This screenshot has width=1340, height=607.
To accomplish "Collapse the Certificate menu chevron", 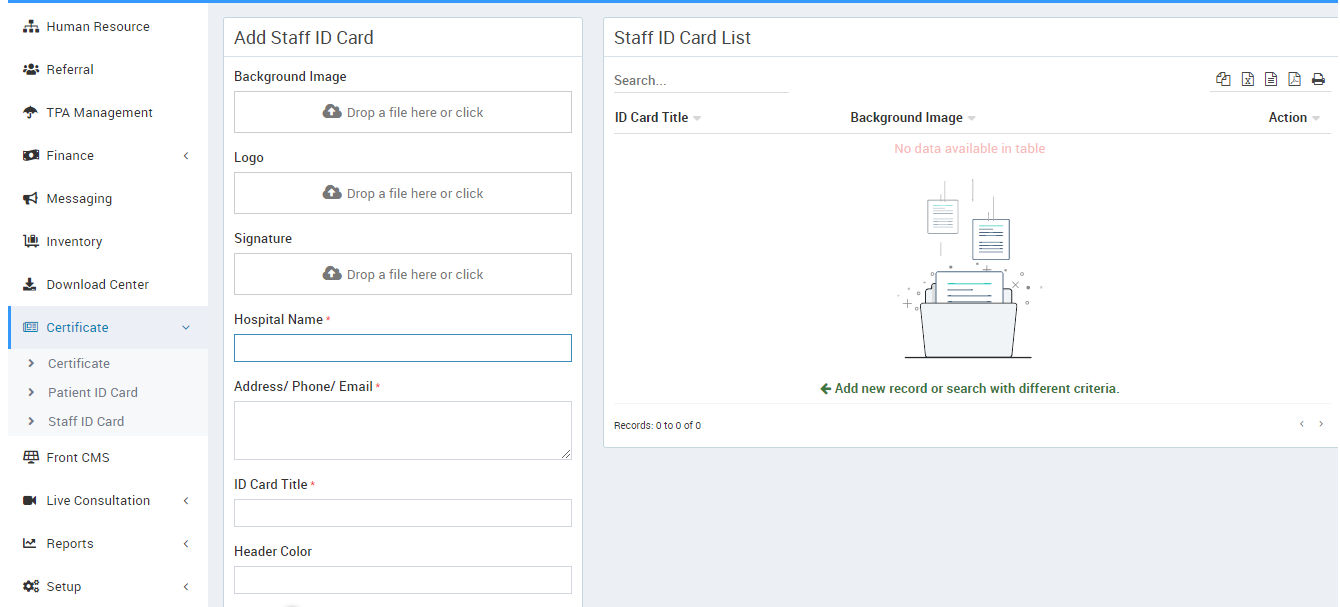I will pos(186,328).
